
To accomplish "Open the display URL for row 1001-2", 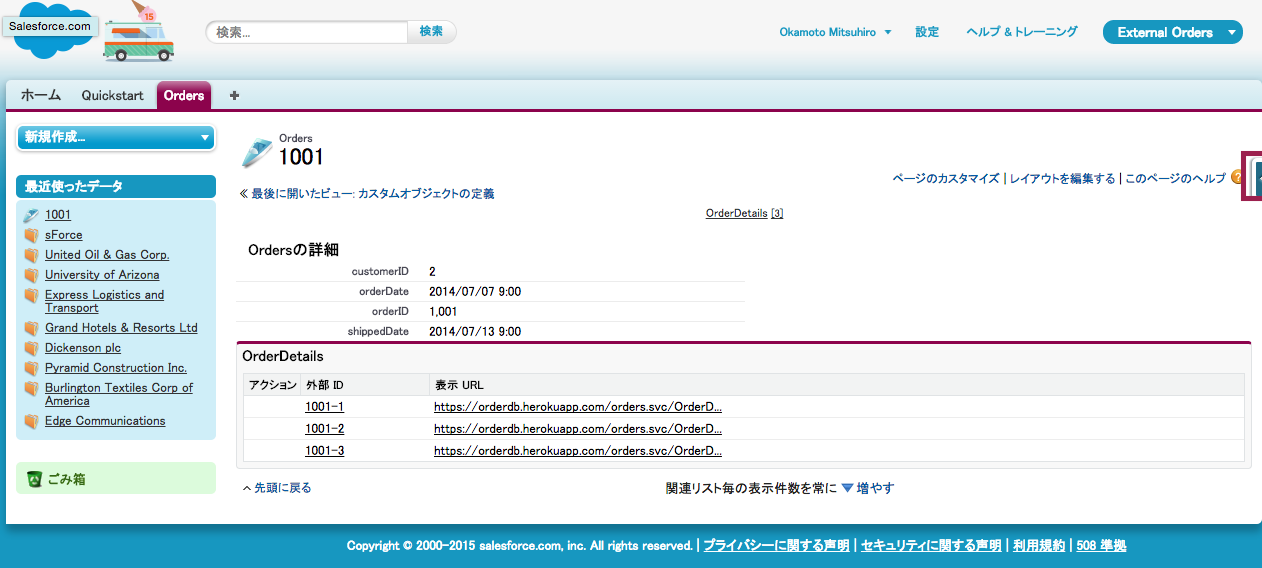I will (x=578, y=429).
